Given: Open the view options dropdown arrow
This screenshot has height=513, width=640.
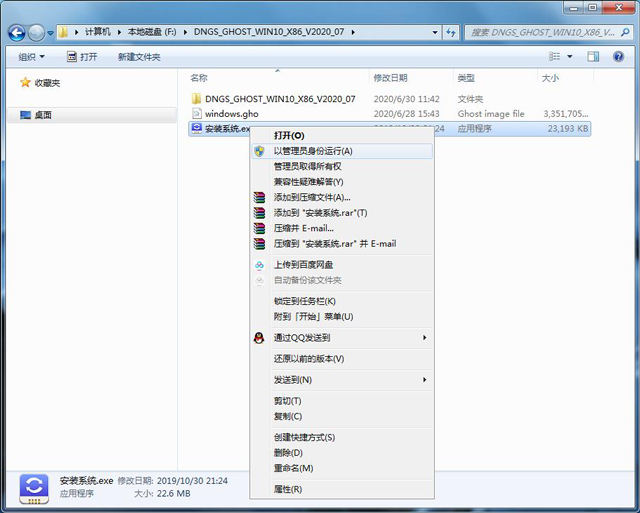Looking at the screenshot, I should tap(570, 56).
